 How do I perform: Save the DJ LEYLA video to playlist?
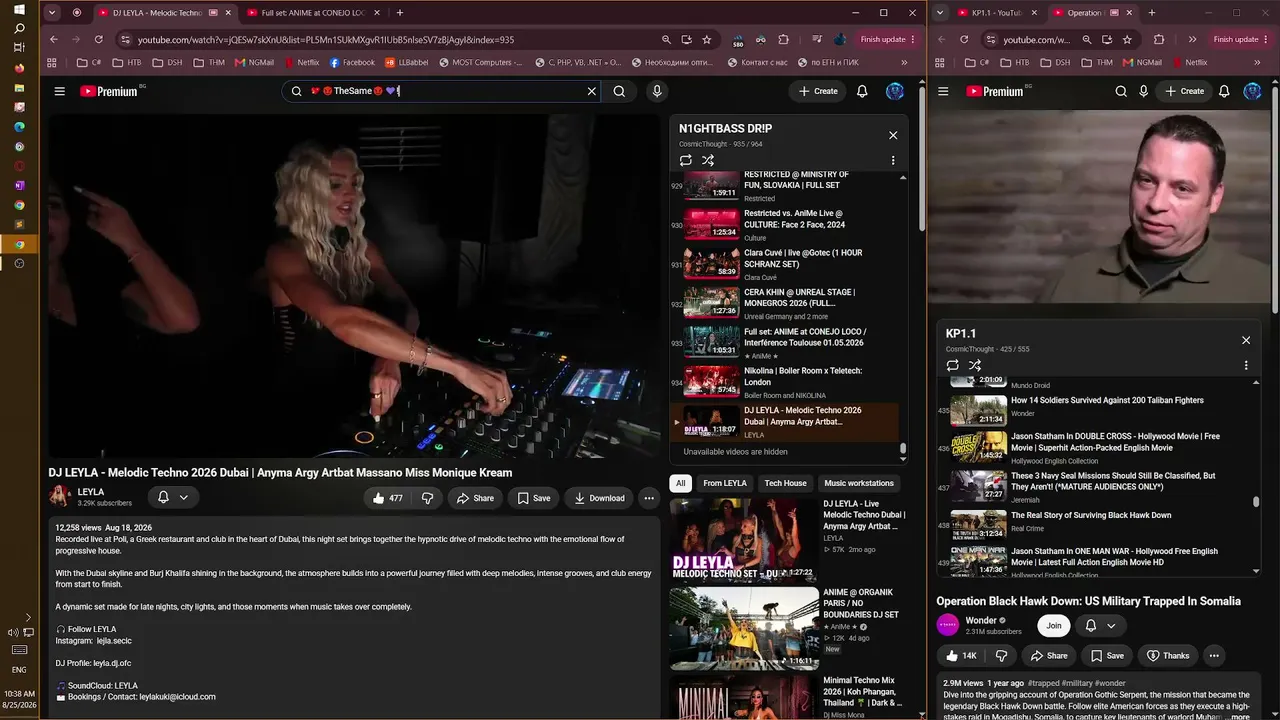[533, 498]
